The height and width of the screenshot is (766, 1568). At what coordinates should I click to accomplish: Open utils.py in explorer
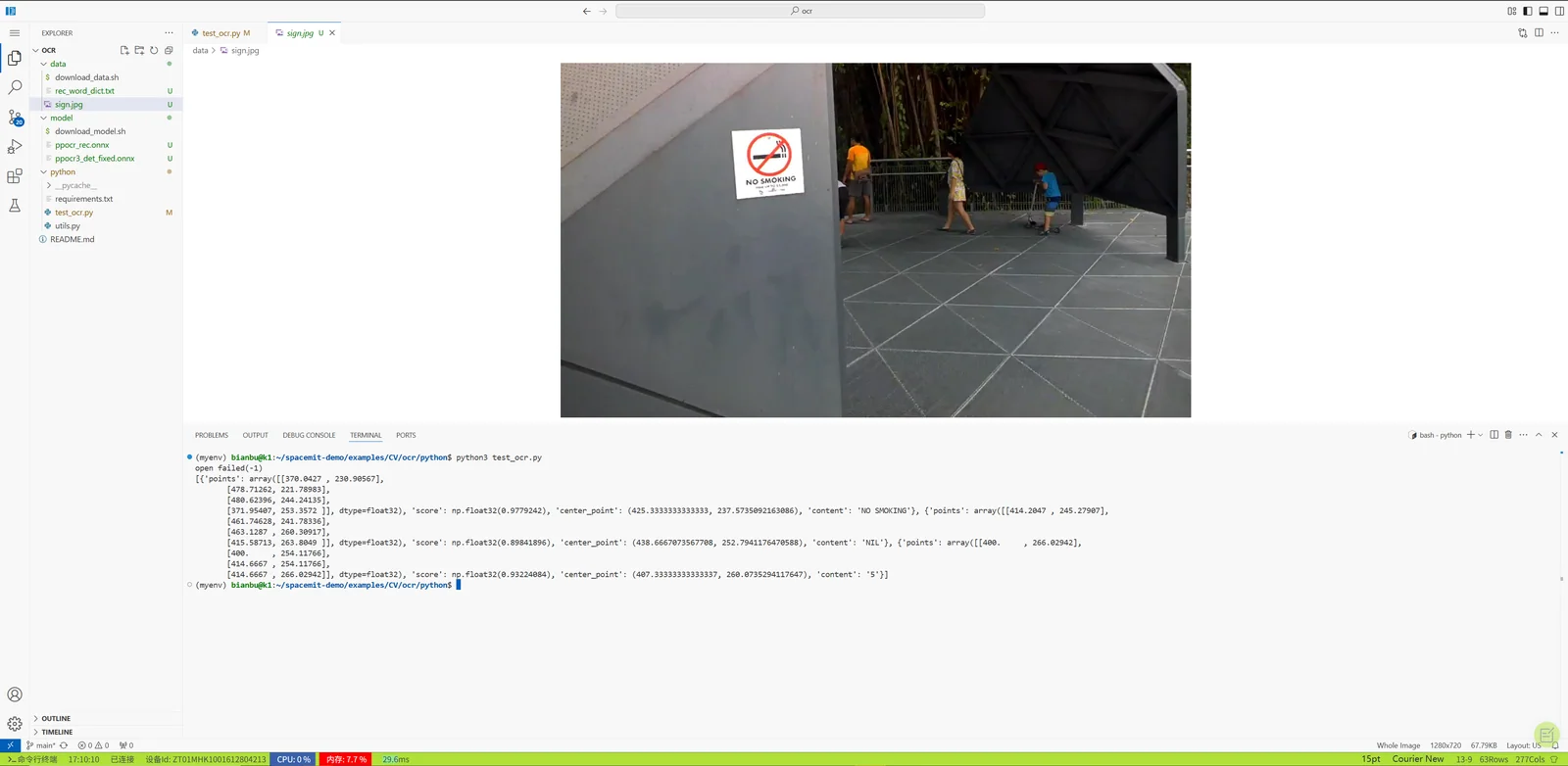(67, 226)
